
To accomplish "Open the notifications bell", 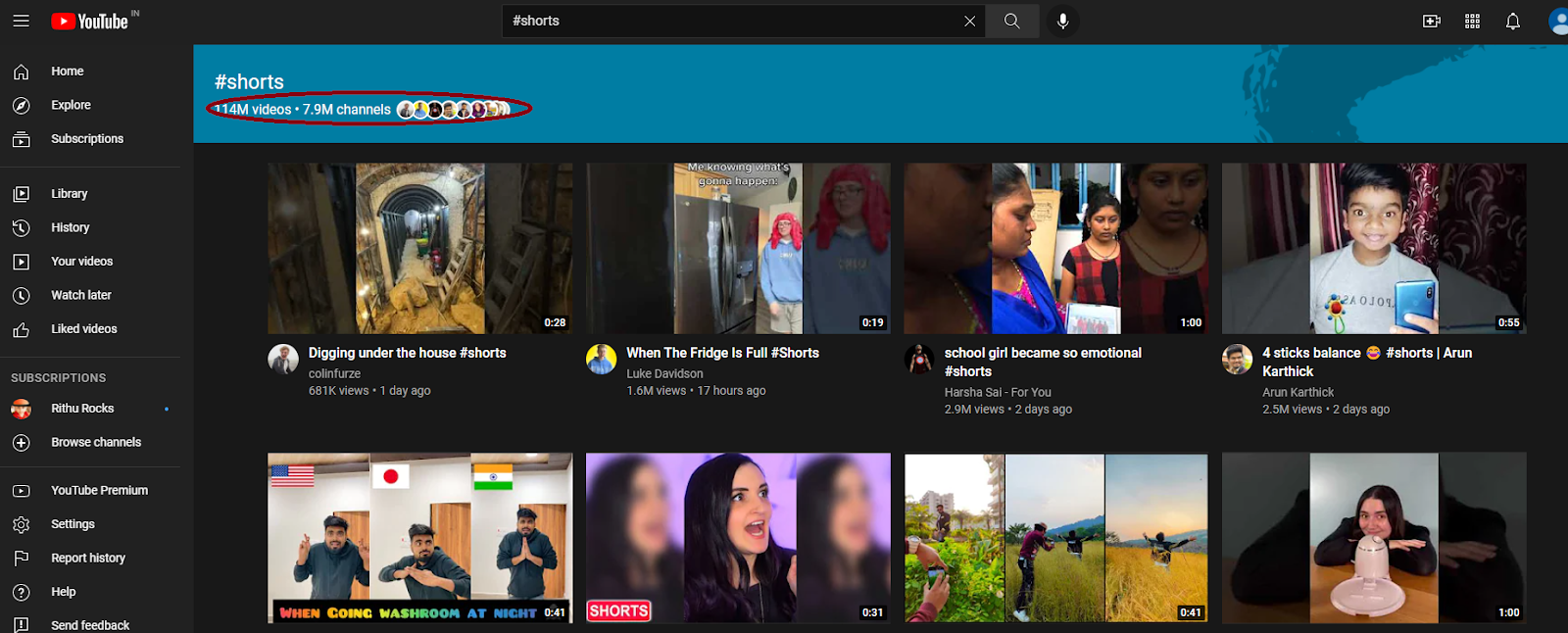I will (1513, 21).
